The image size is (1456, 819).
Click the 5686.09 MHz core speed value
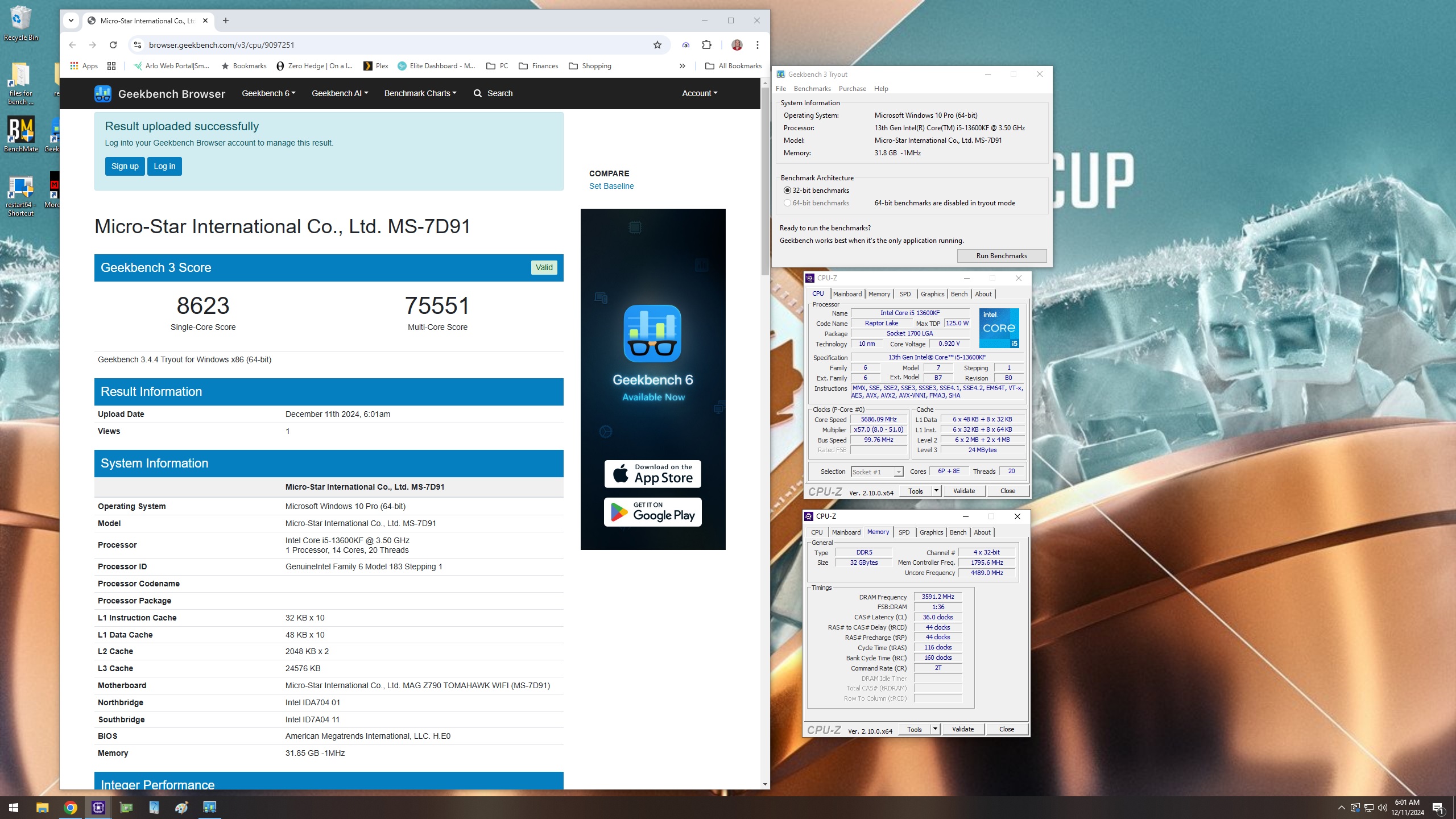point(879,420)
